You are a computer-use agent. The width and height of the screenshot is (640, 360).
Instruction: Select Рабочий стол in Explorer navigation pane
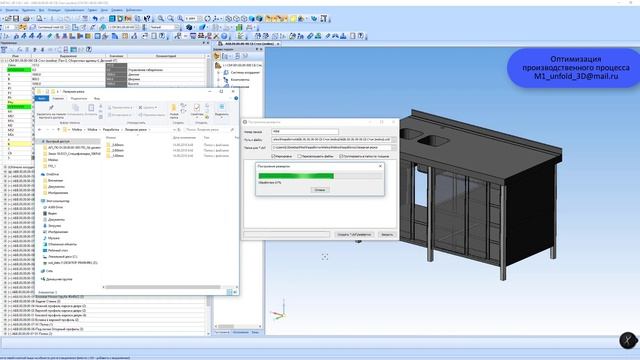(x=58, y=250)
